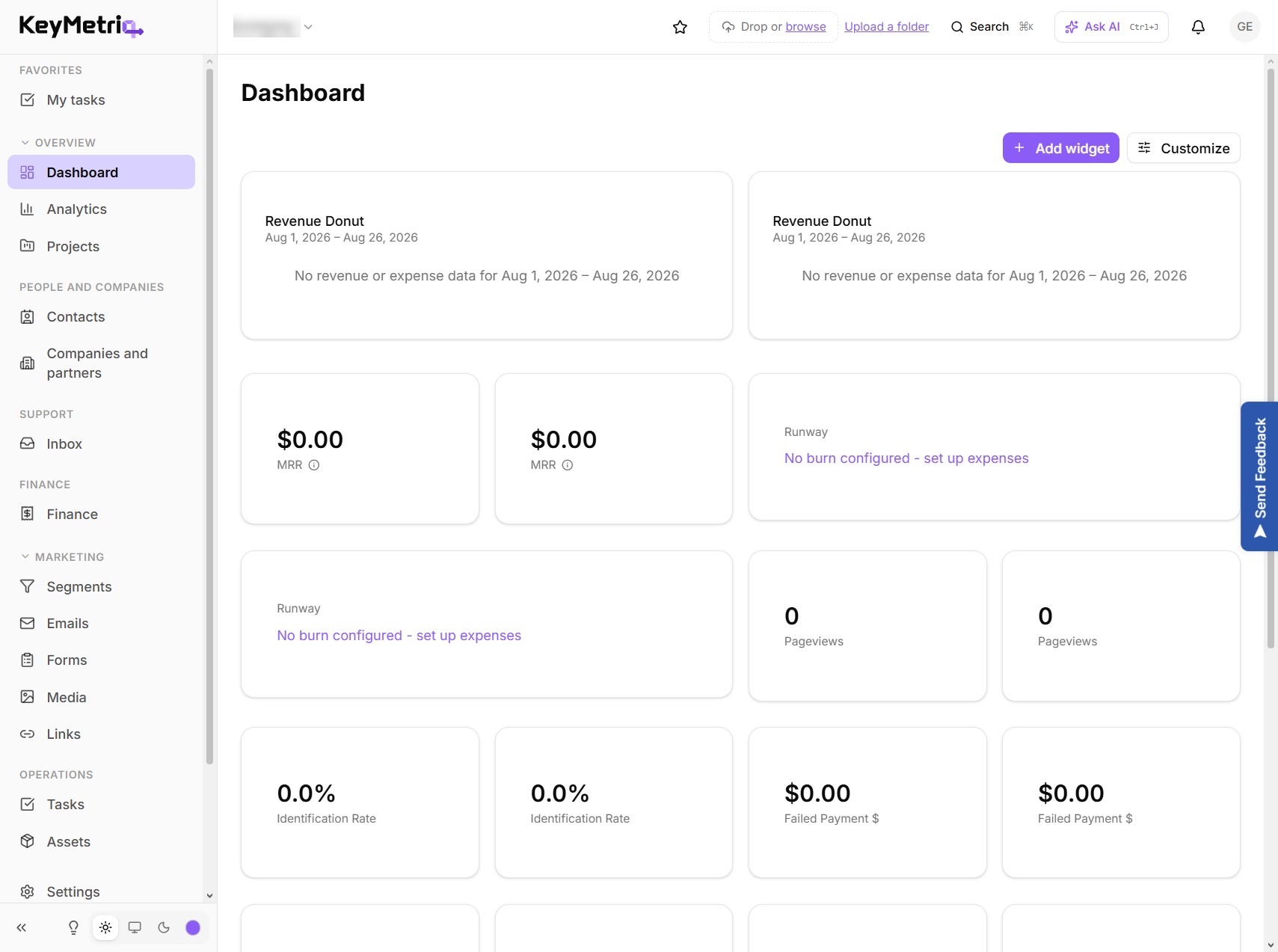The width and height of the screenshot is (1278, 952).
Task: Open Projects from sidebar
Action: point(101,246)
